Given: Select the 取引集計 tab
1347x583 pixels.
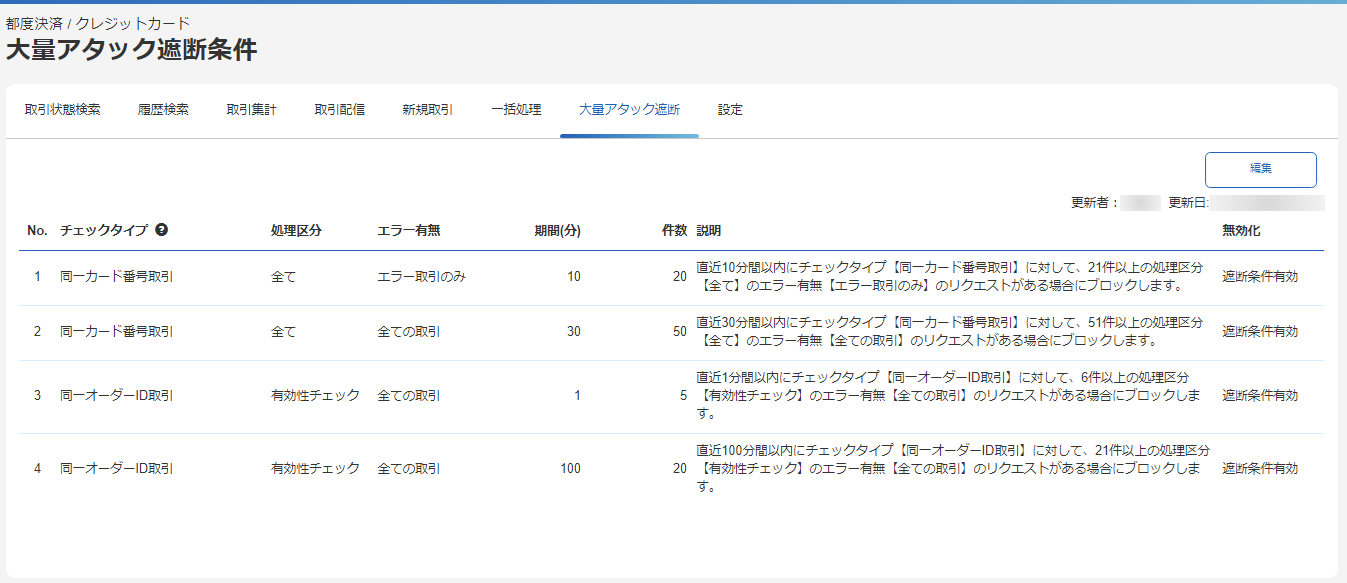Looking at the screenshot, I should (250, 110).
